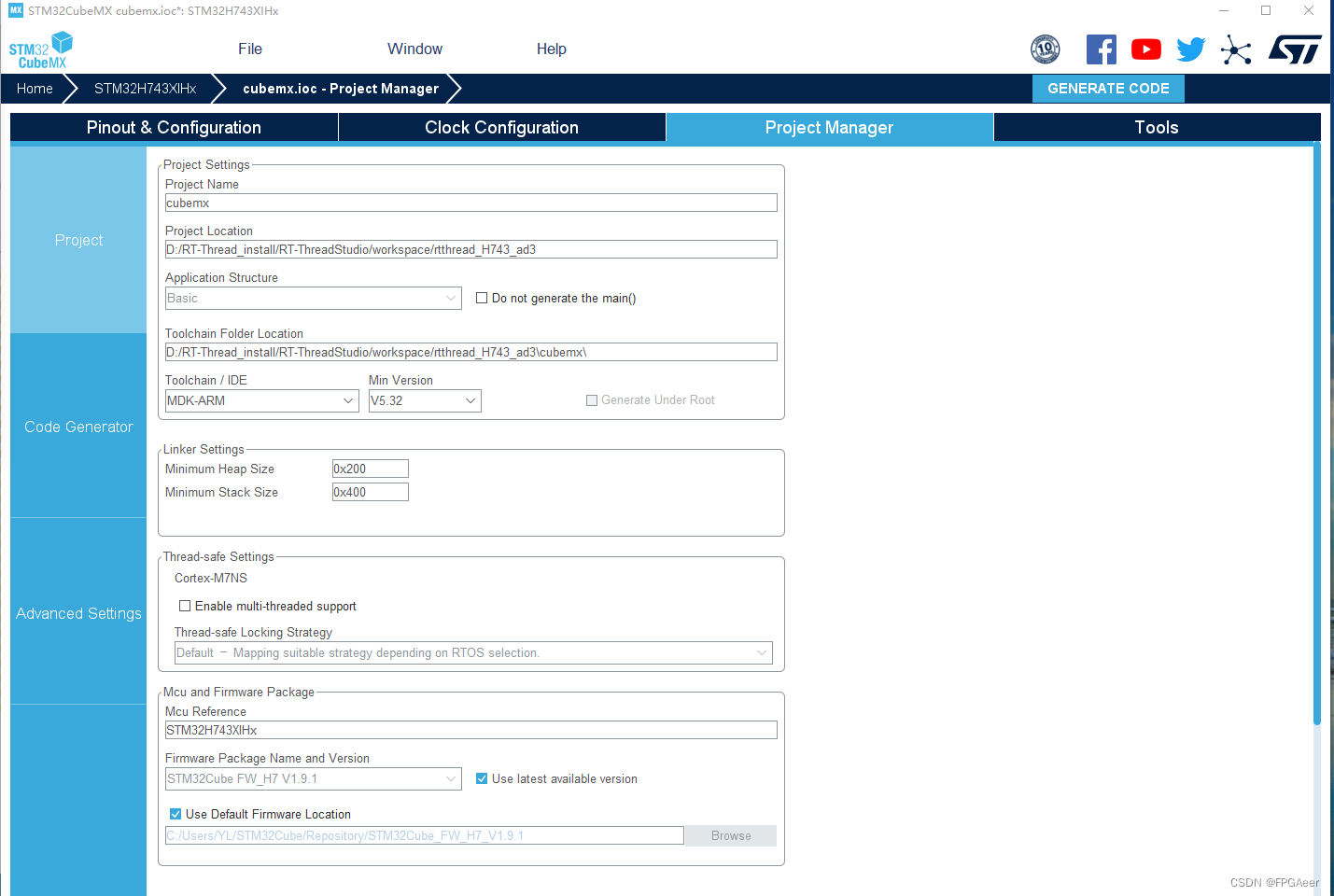Go to Home breadcrumb

coord(35,89)
